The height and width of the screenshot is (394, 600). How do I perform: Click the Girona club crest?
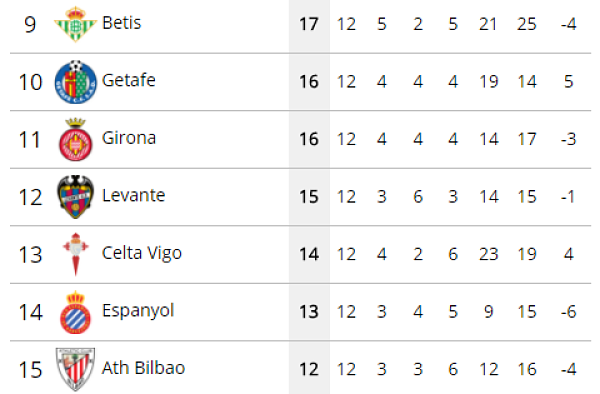pyautogui.click(x=75, y=140)
